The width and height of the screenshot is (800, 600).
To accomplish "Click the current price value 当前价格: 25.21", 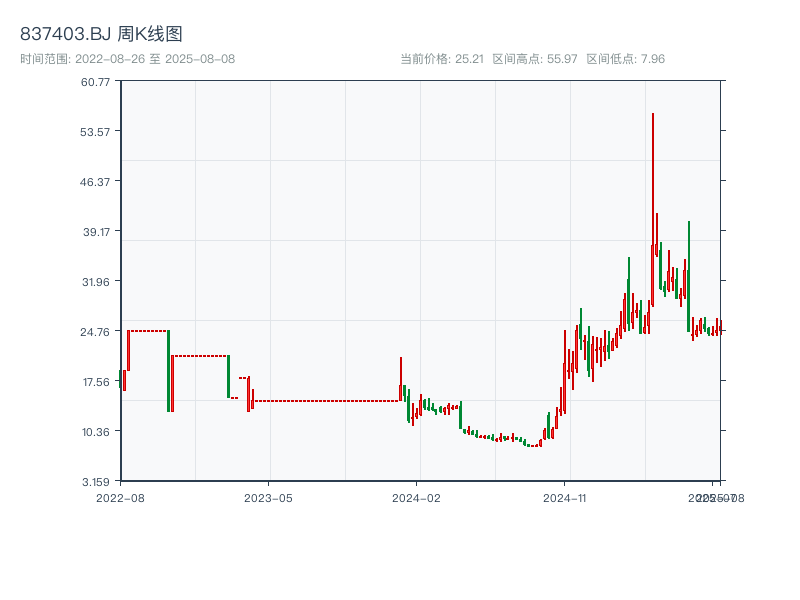I will [x=442, y=59].
